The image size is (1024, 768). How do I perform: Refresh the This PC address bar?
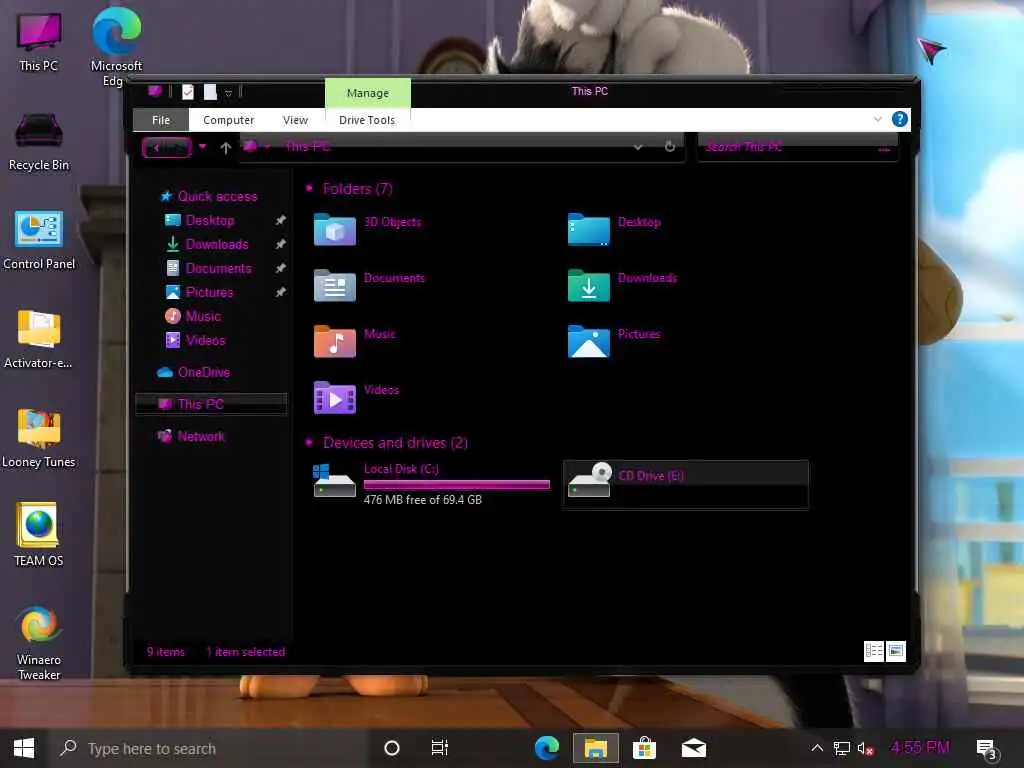(669, 146)
